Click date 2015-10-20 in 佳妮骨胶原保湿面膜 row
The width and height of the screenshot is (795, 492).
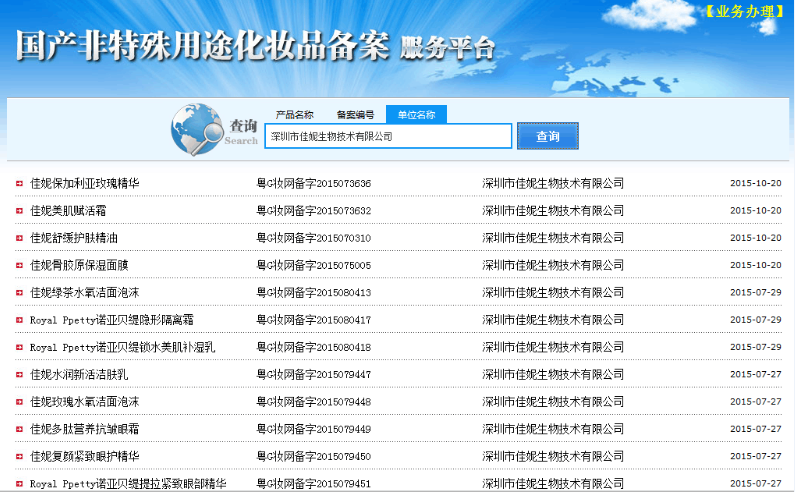[755, 265]
